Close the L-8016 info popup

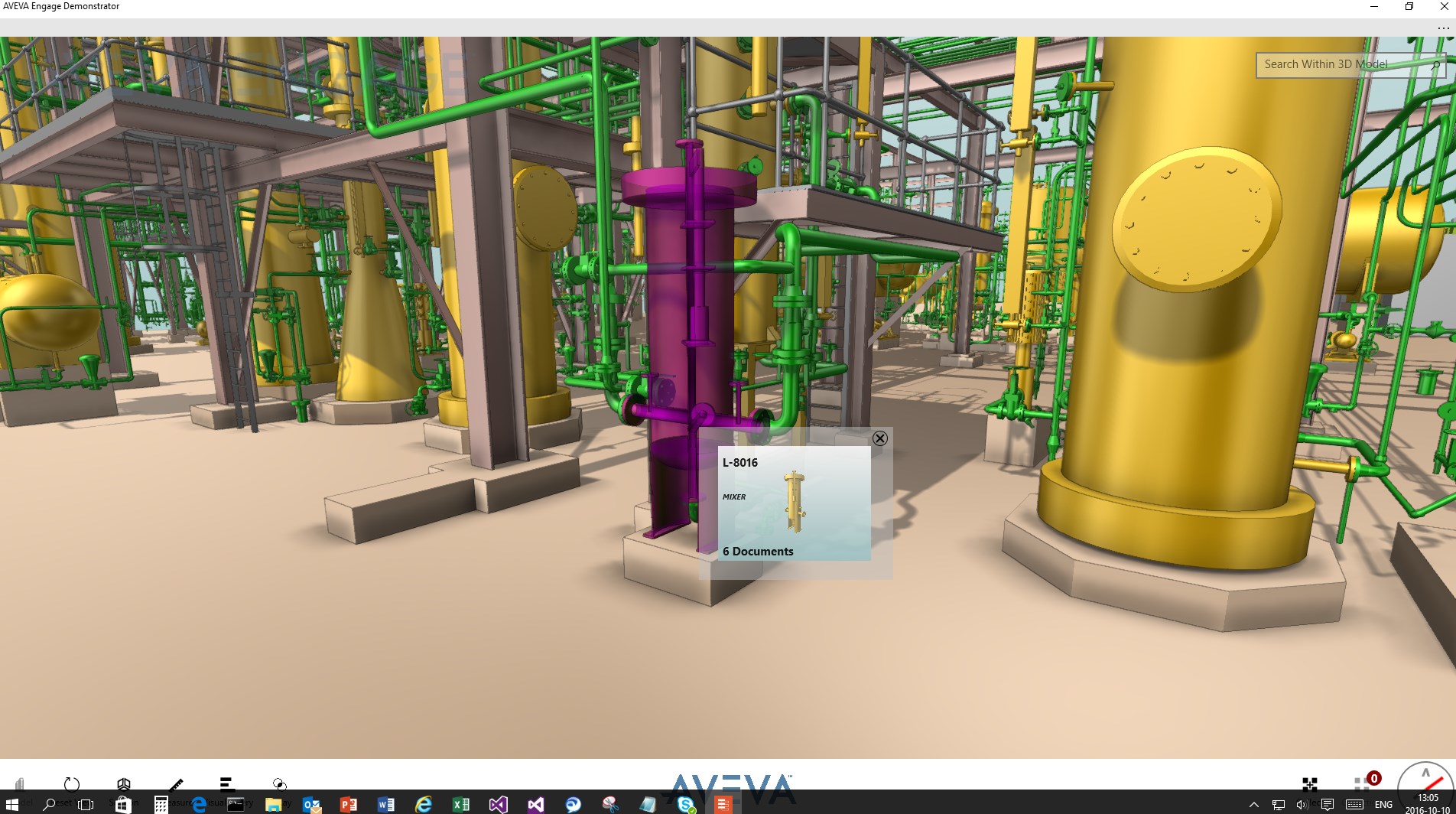click(879, 438)
